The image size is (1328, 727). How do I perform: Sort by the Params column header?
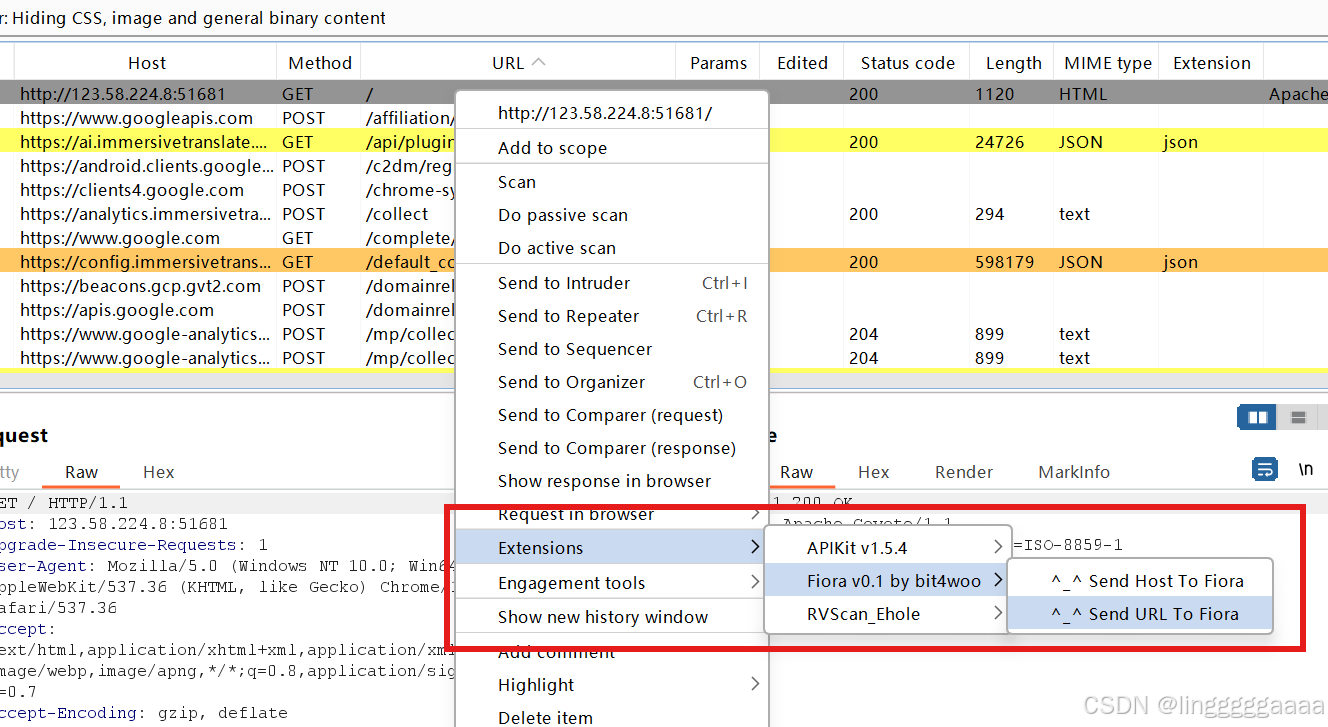(718, 63)
